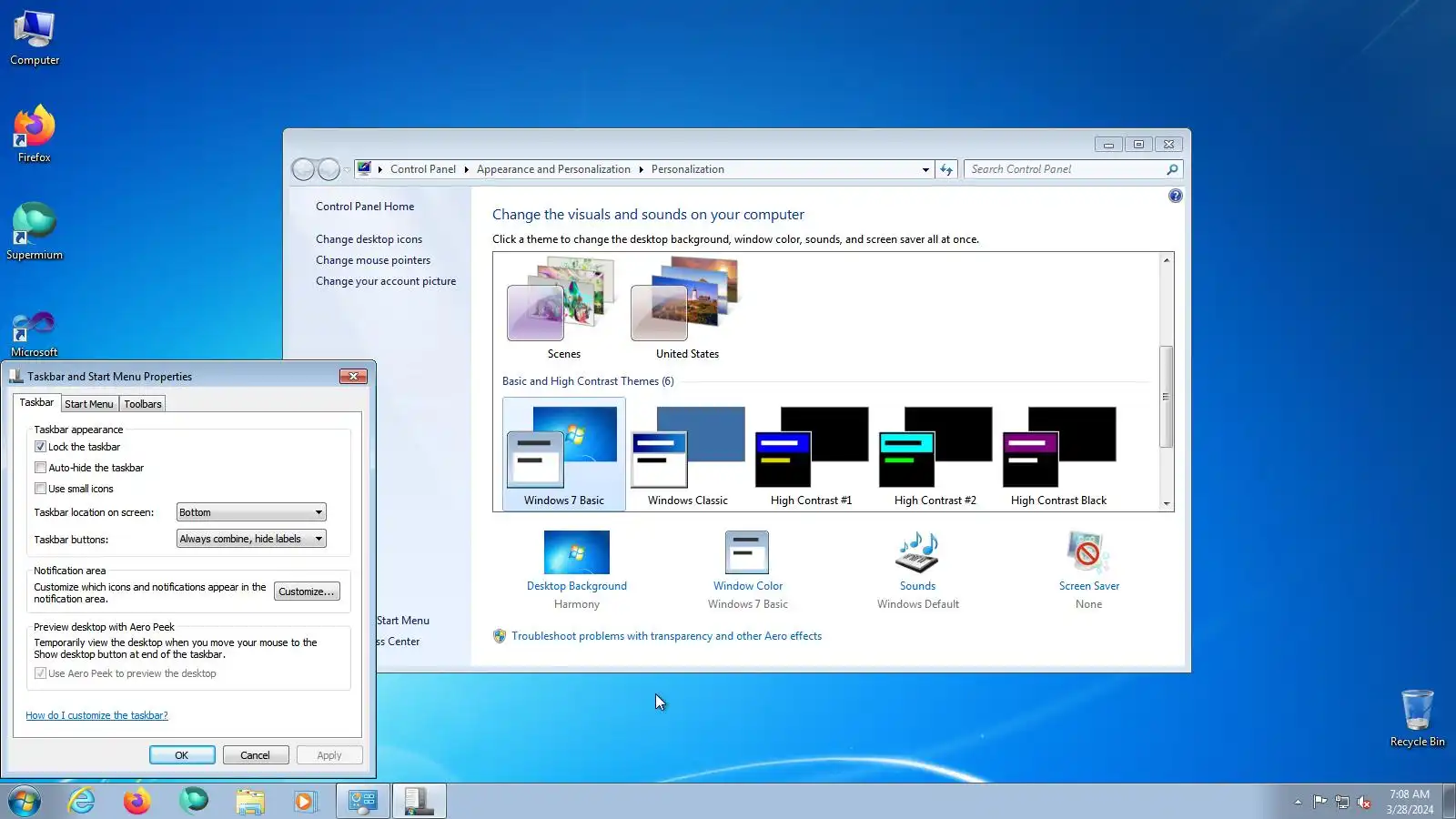1456x819 pixels.
Task: Open the Control Panel help icon
Action: point(1175,196)
